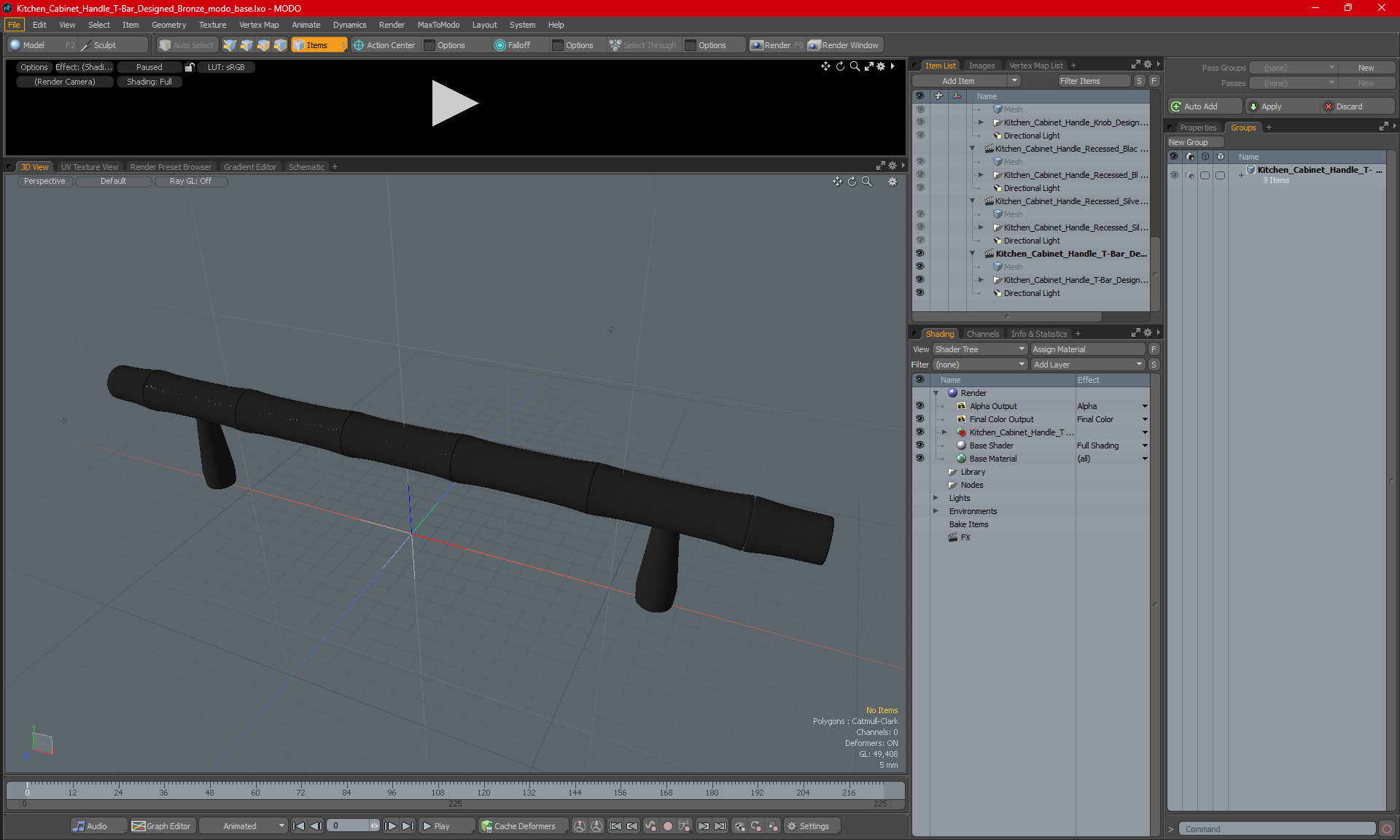Click the Render F9 button
The image size is (1400, 840).
pyautogui.click(x=777, y=45)
